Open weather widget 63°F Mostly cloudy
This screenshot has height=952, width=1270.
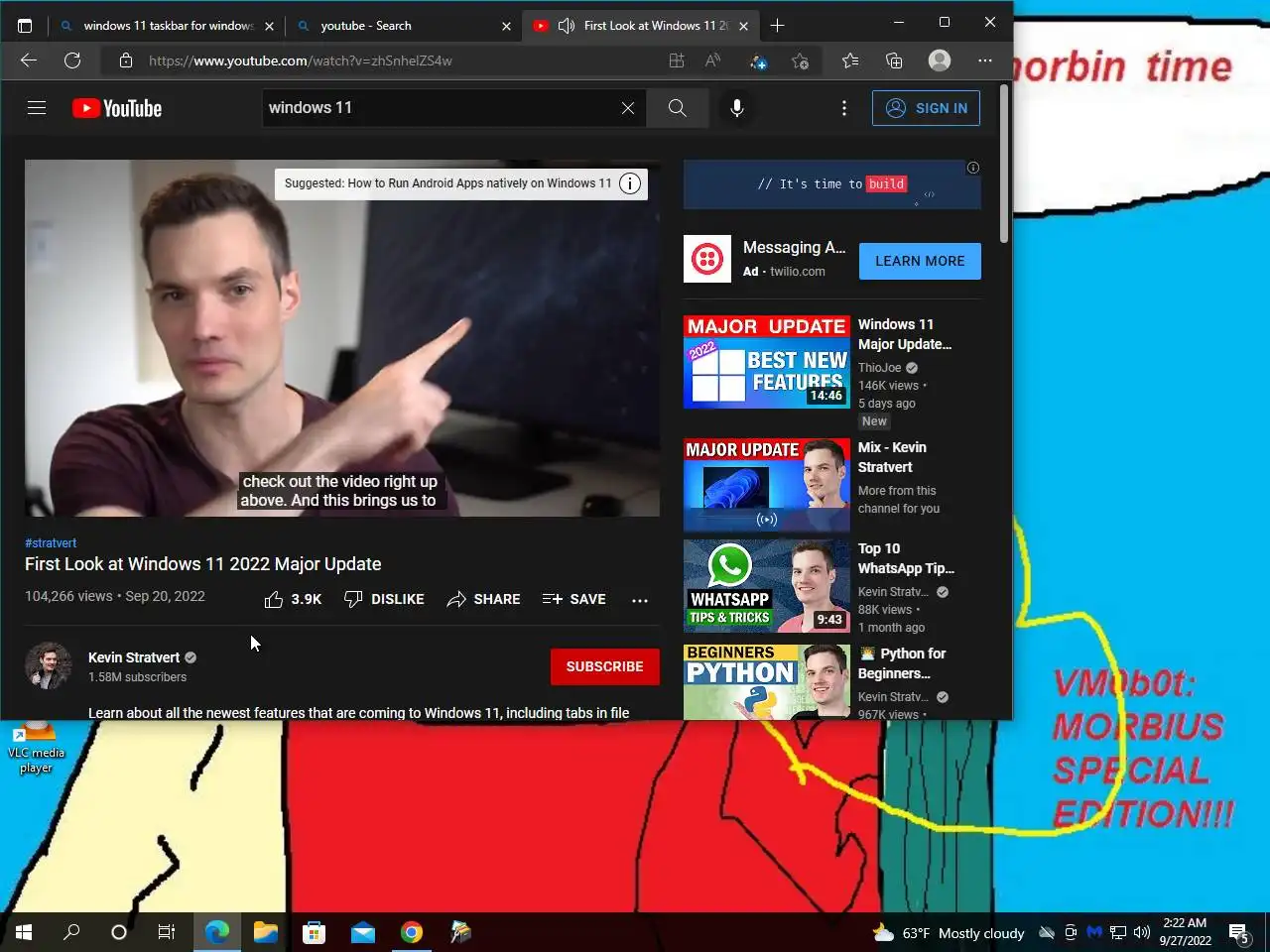tap(949, 932)
